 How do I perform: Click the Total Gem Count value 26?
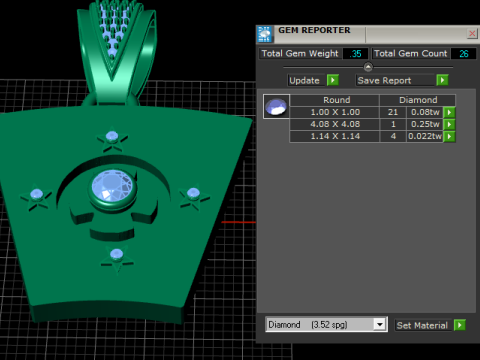click(x=463, y=54)
